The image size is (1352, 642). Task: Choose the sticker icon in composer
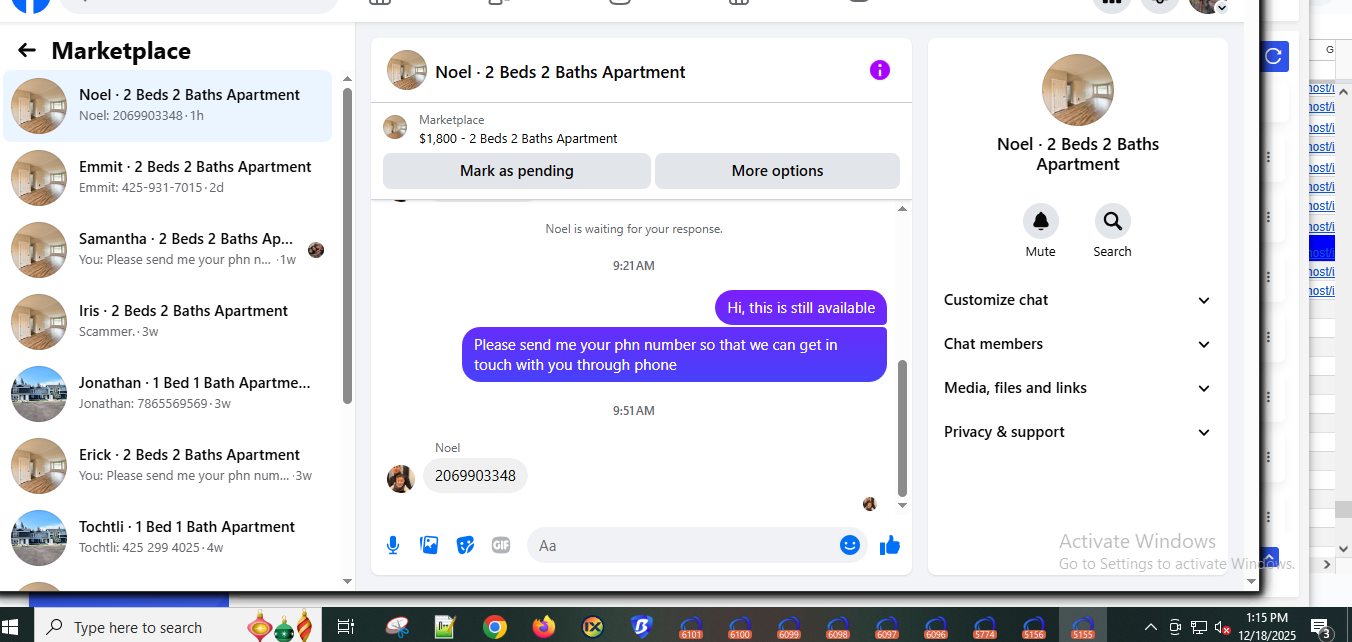(465, 545)
